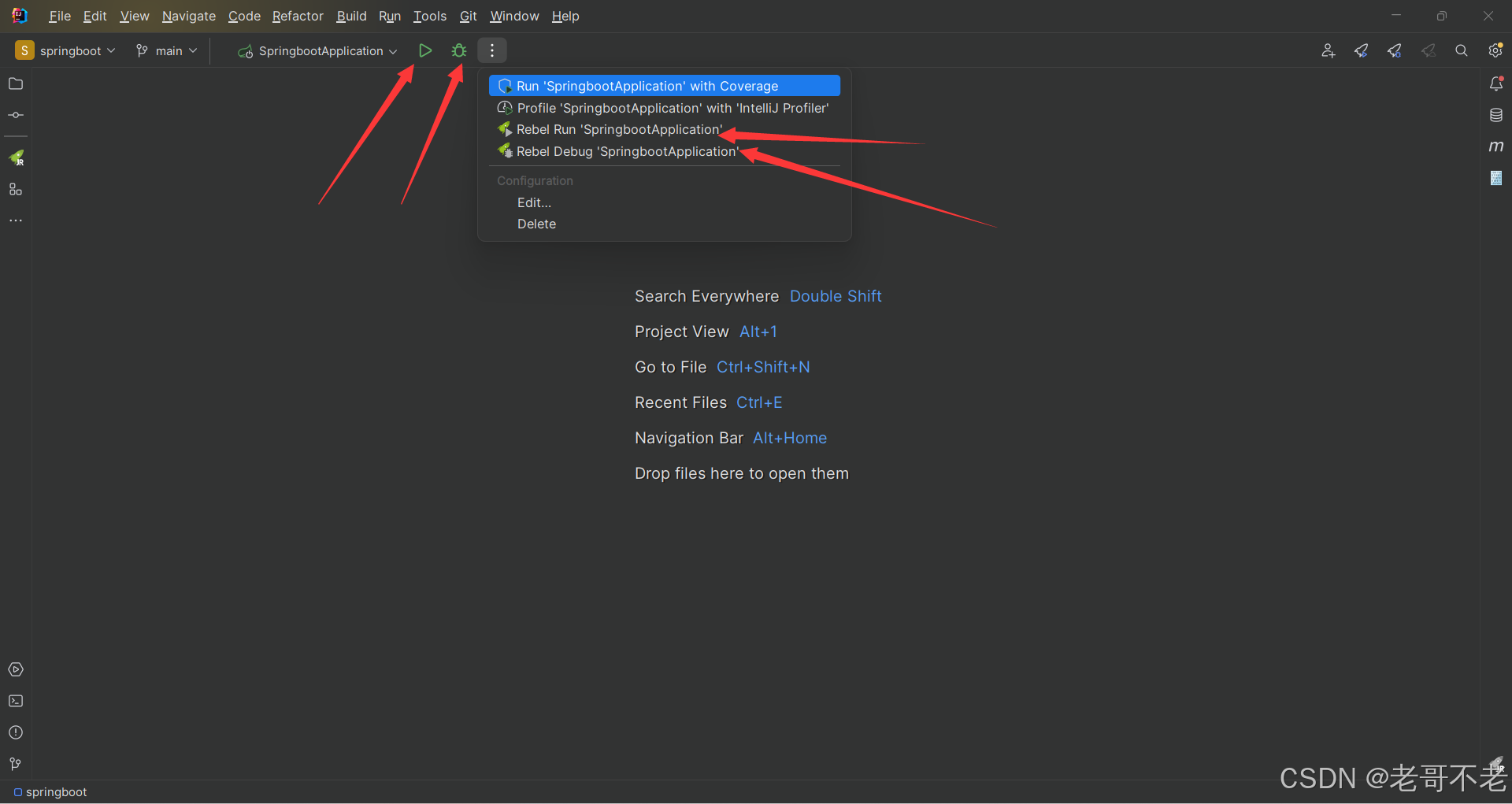Open the File menu
The height and width of the screenshot is (804, 1512).
[60, 16]
